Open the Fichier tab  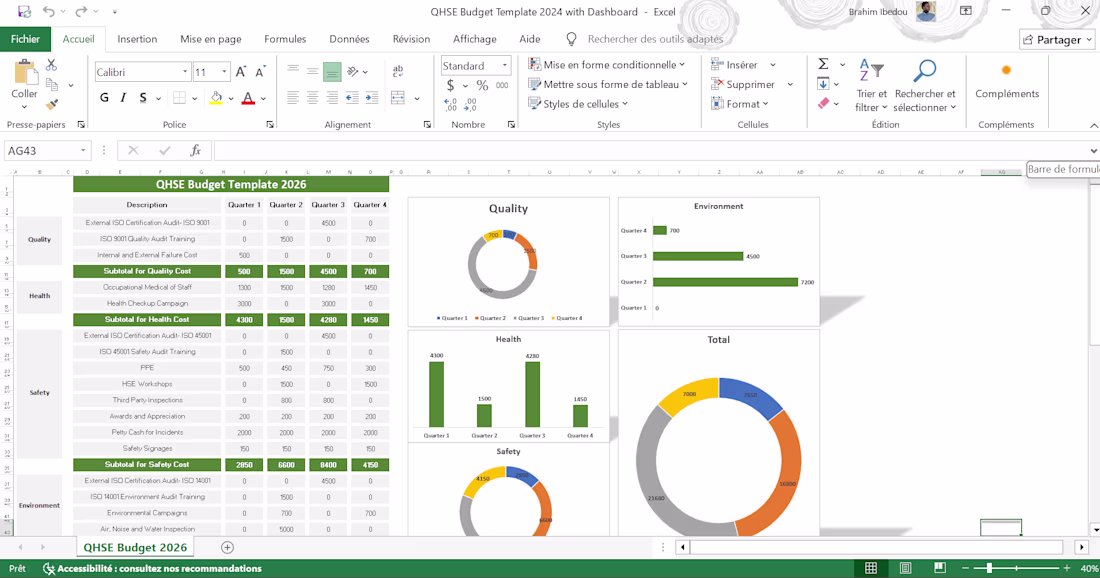25,39
